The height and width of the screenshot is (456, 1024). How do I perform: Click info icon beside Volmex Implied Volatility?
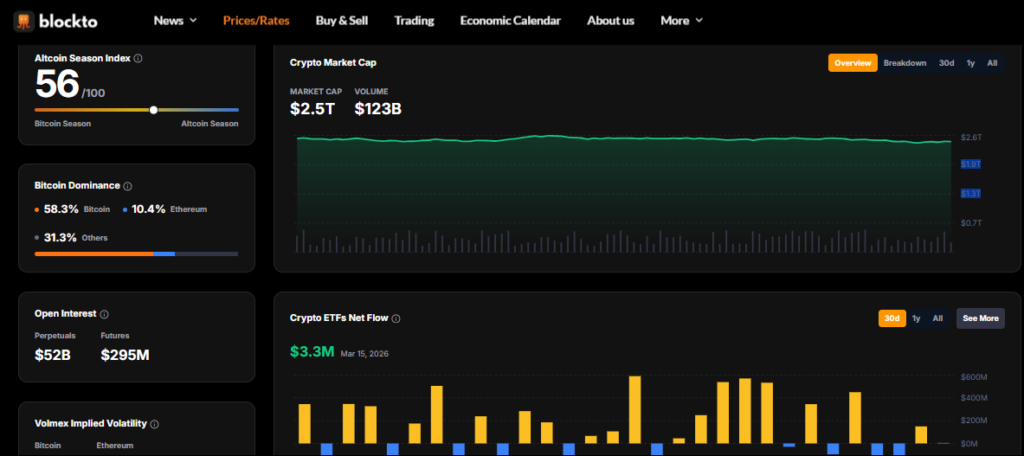(x=154, y=424)
